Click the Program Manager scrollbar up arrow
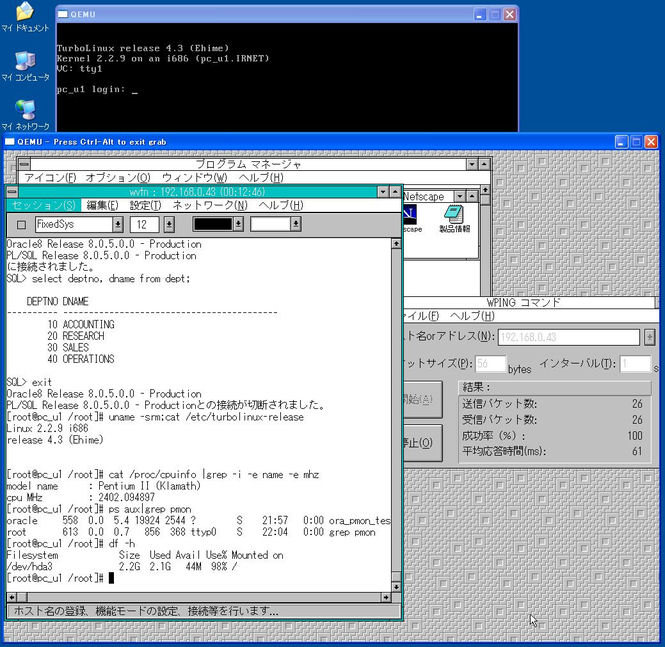This screenshot has width=665, height=647. [x=485, y=190]
